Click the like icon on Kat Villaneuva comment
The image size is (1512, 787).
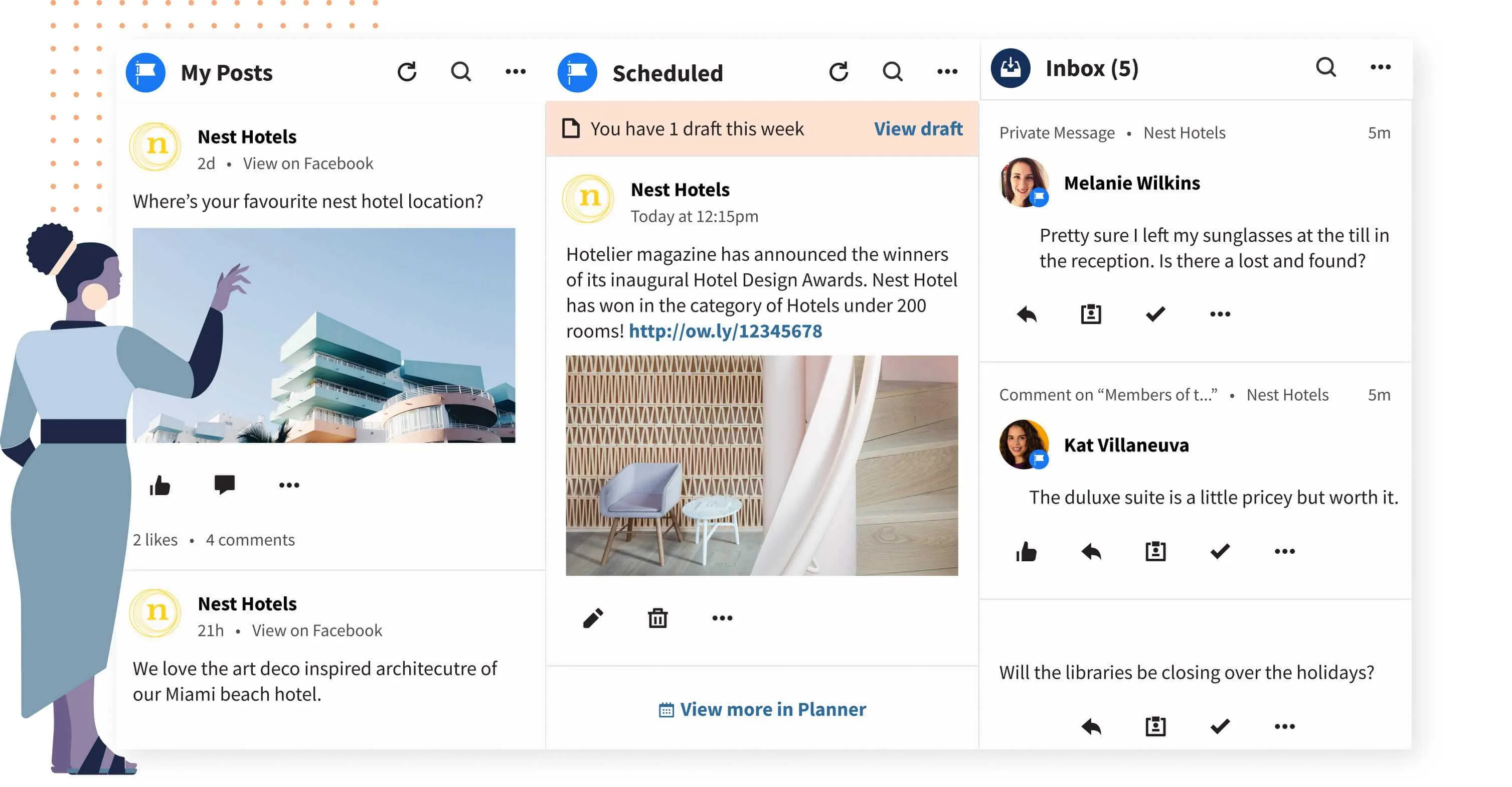click(x=1025, y=552)
